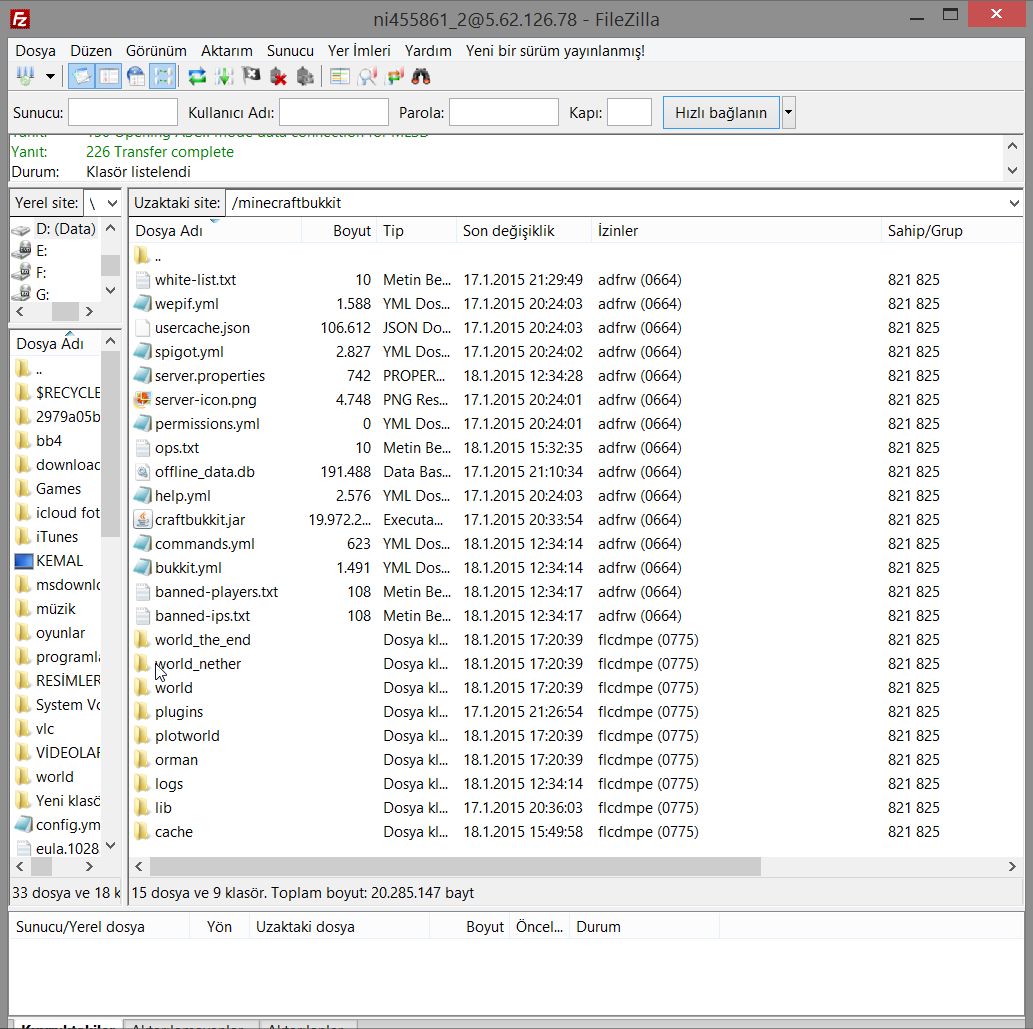The image size is (1033, 1029).
Task: Open the Sunucu menu
Action: click(290, 51)
